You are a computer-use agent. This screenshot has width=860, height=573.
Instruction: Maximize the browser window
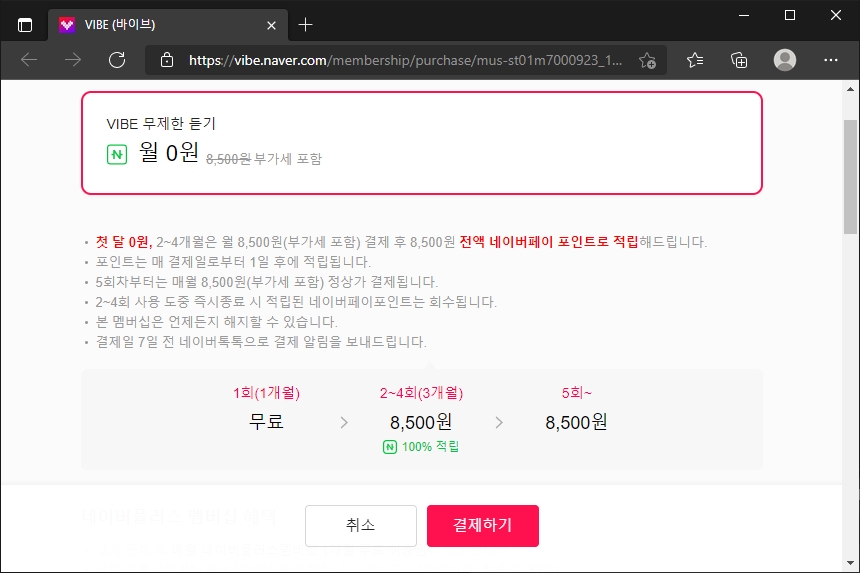point(790,15)
